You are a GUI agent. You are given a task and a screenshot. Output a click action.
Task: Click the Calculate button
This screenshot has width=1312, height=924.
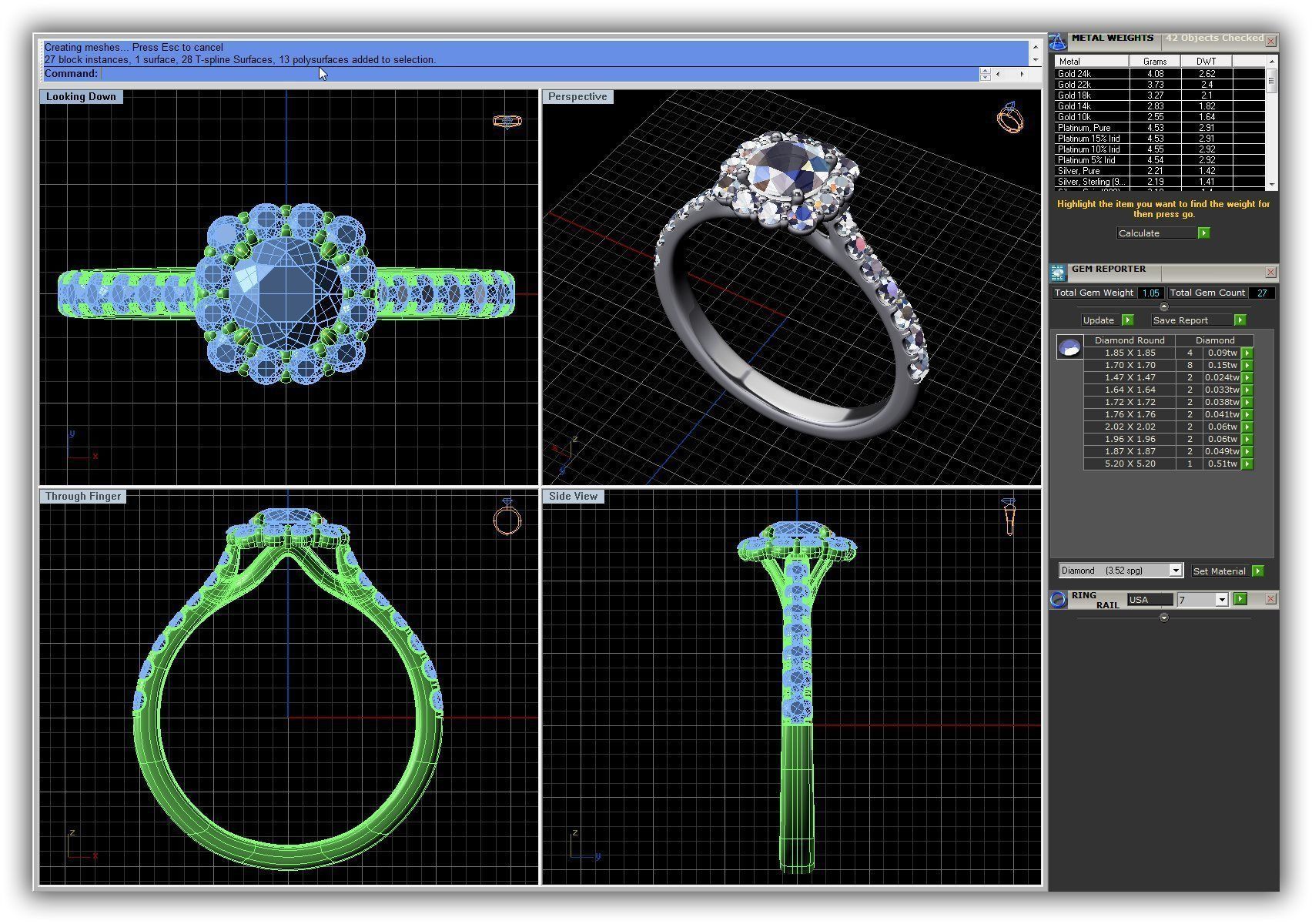[1156, 233]
